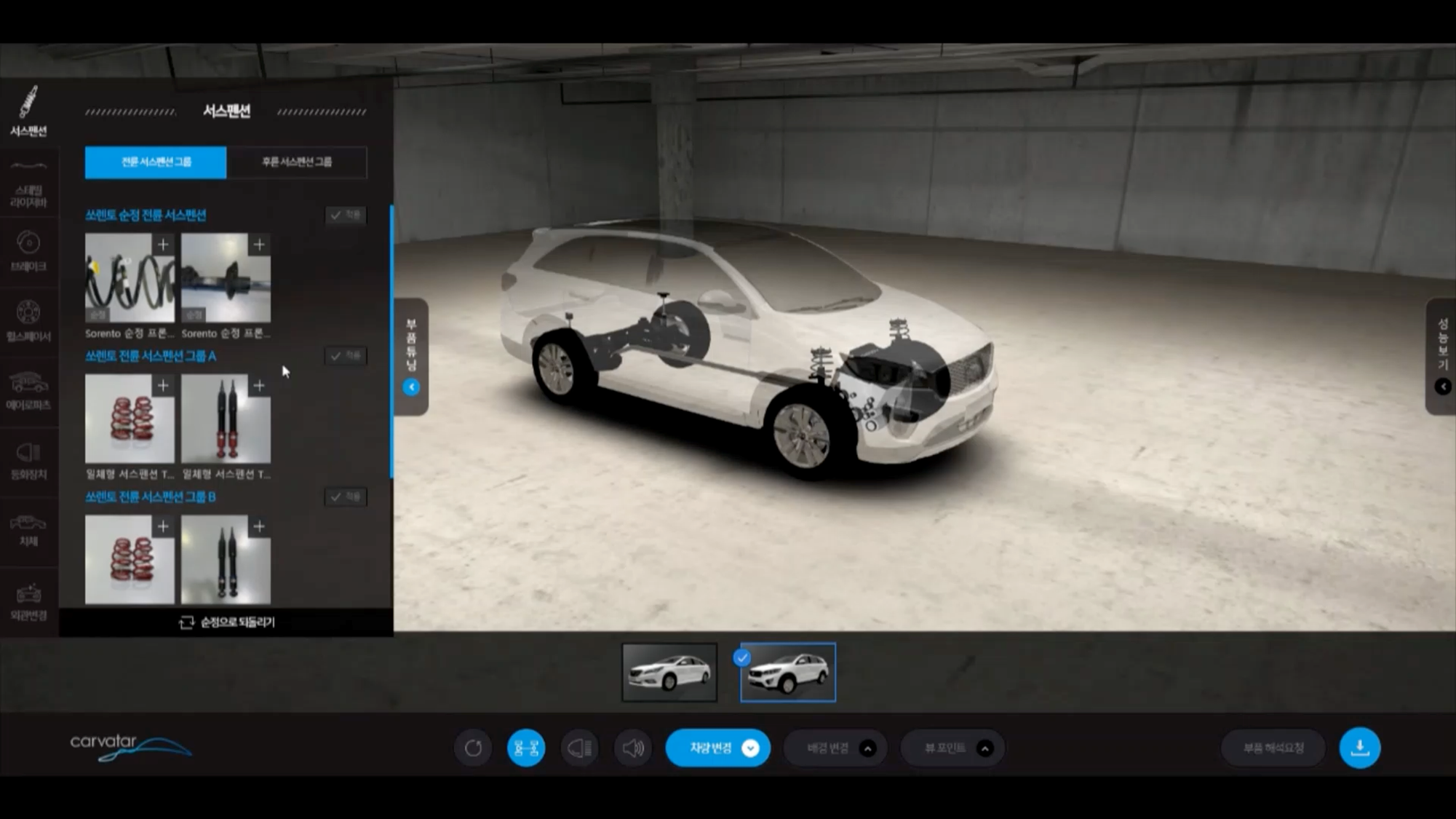1456x819 pixels.
Task: Open the Aero Parts (에어로파츠) category
Action: click(x=28, y=390)
